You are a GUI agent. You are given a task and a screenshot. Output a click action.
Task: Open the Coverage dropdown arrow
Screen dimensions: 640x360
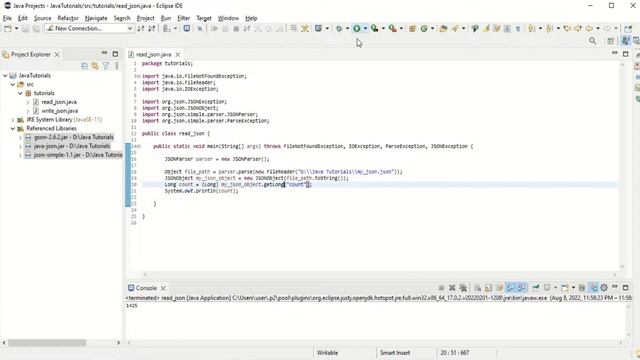click(383, 29)
